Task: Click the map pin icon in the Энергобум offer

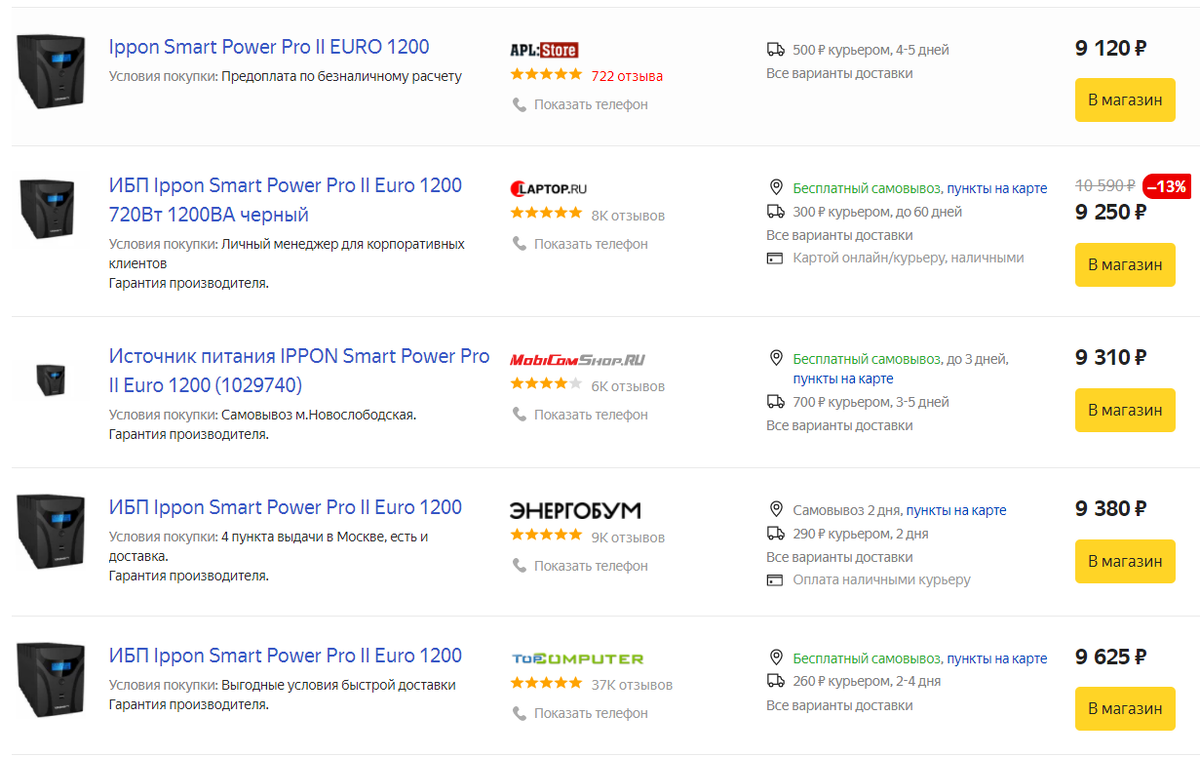Action: click(x=775, y=510)
